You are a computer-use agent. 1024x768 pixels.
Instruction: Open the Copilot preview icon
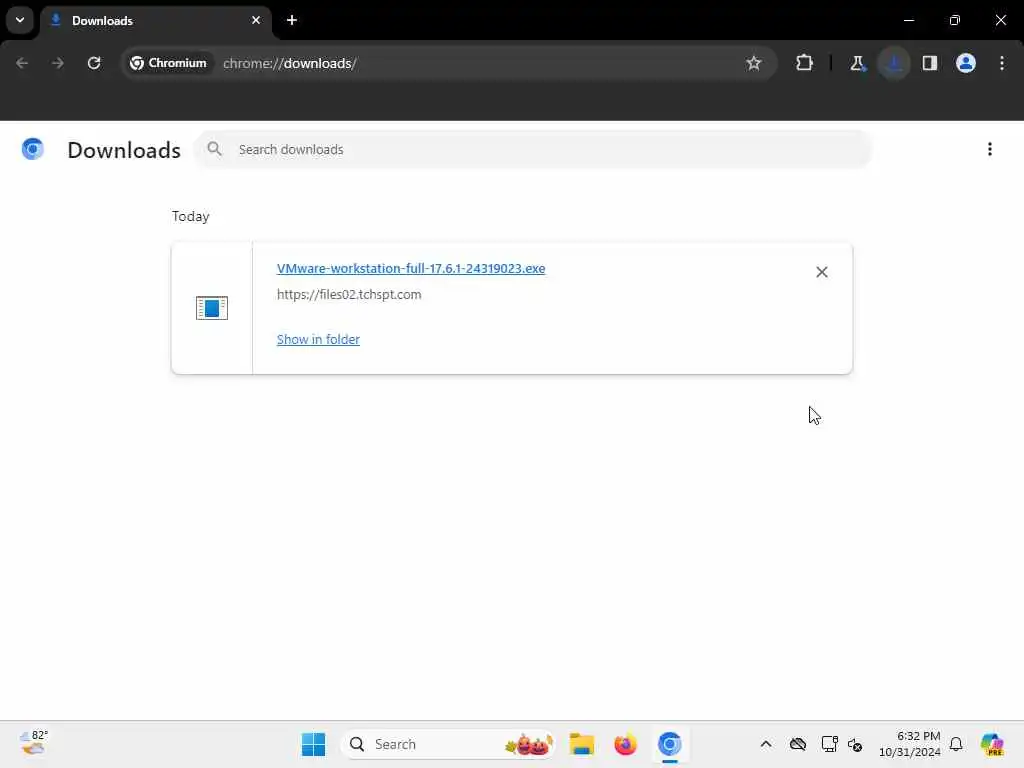[x=992, y=744]
